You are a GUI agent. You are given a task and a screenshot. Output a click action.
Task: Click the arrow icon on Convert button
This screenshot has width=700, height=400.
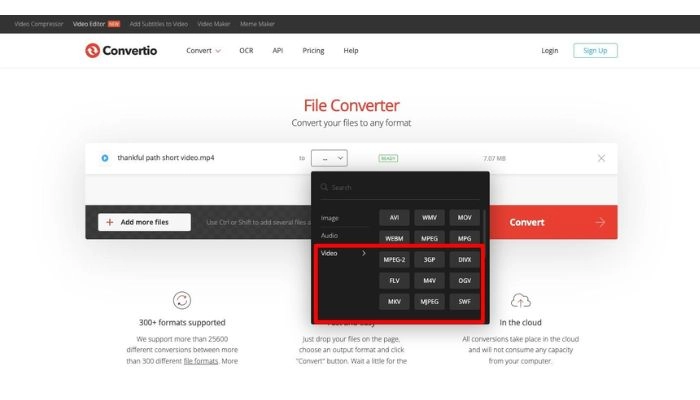click(x=600, y=222)
